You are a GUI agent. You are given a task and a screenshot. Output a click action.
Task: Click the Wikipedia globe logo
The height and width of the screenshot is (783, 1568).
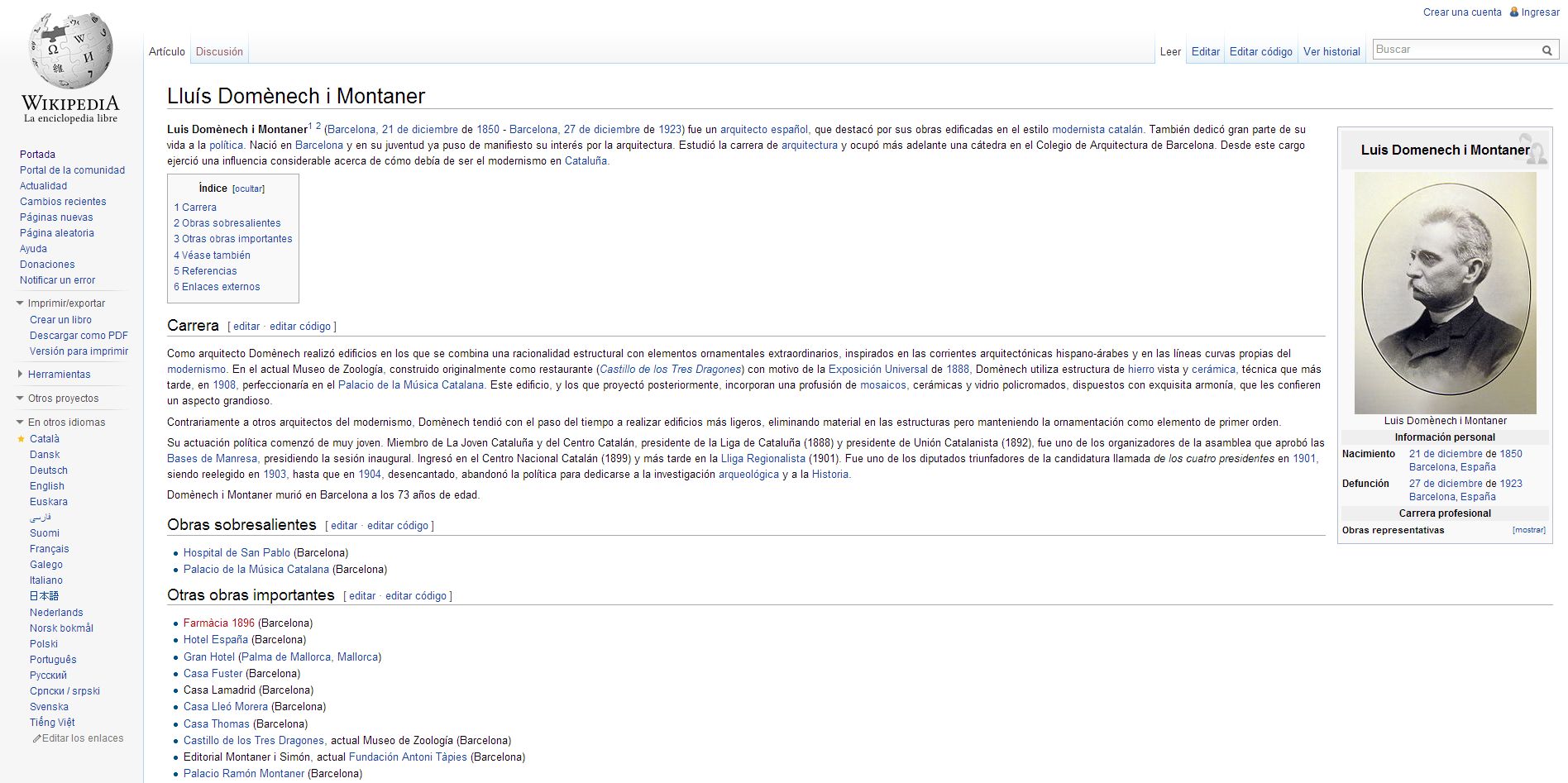(70, 51)
